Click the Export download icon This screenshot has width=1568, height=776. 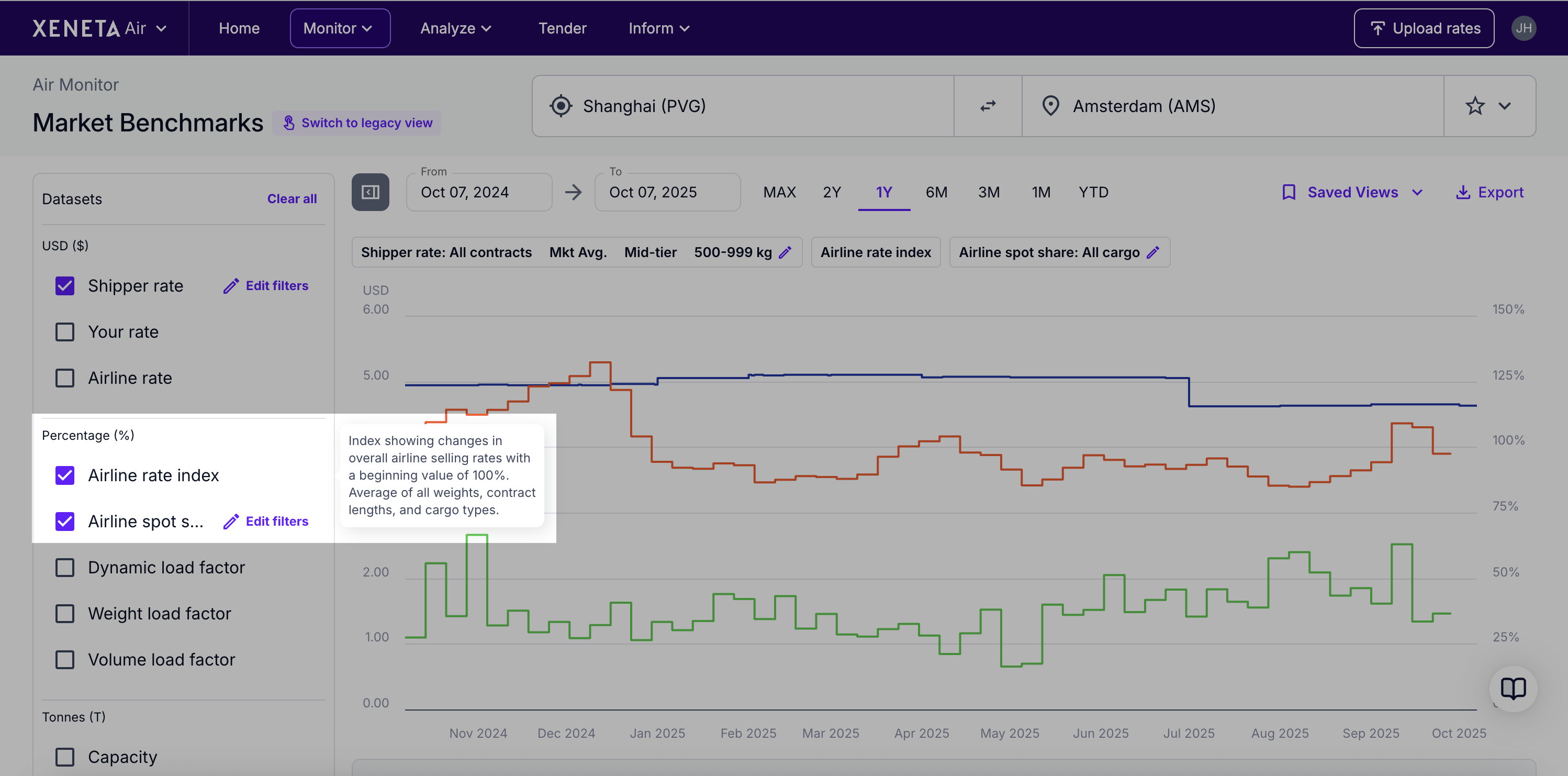1462,193
